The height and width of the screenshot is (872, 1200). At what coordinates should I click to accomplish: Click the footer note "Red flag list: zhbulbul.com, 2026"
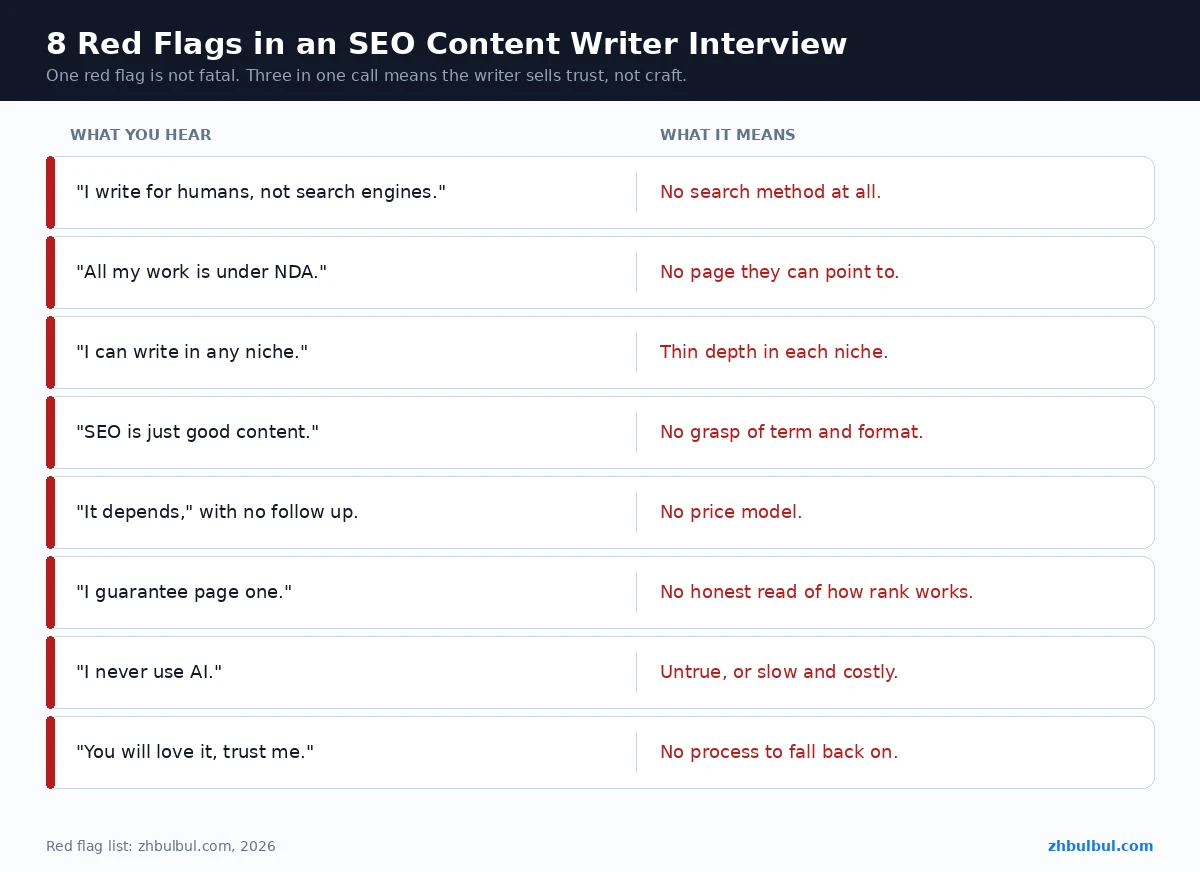coord(161,846)
